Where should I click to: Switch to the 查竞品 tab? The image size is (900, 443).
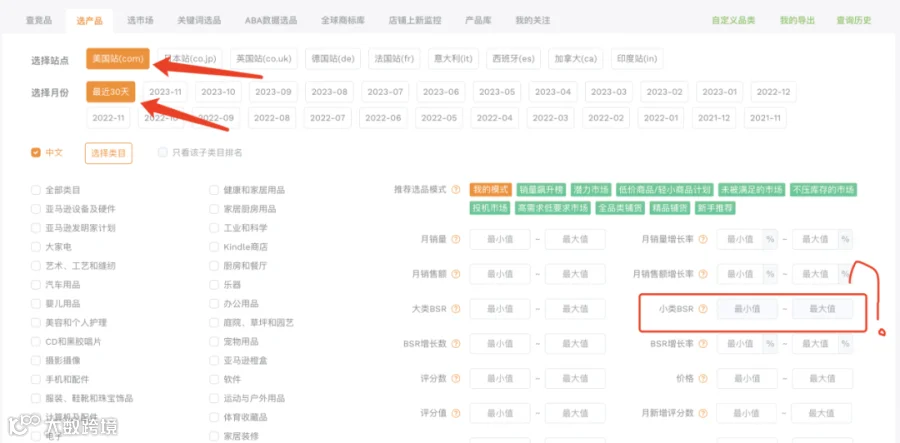click(38, 21)
